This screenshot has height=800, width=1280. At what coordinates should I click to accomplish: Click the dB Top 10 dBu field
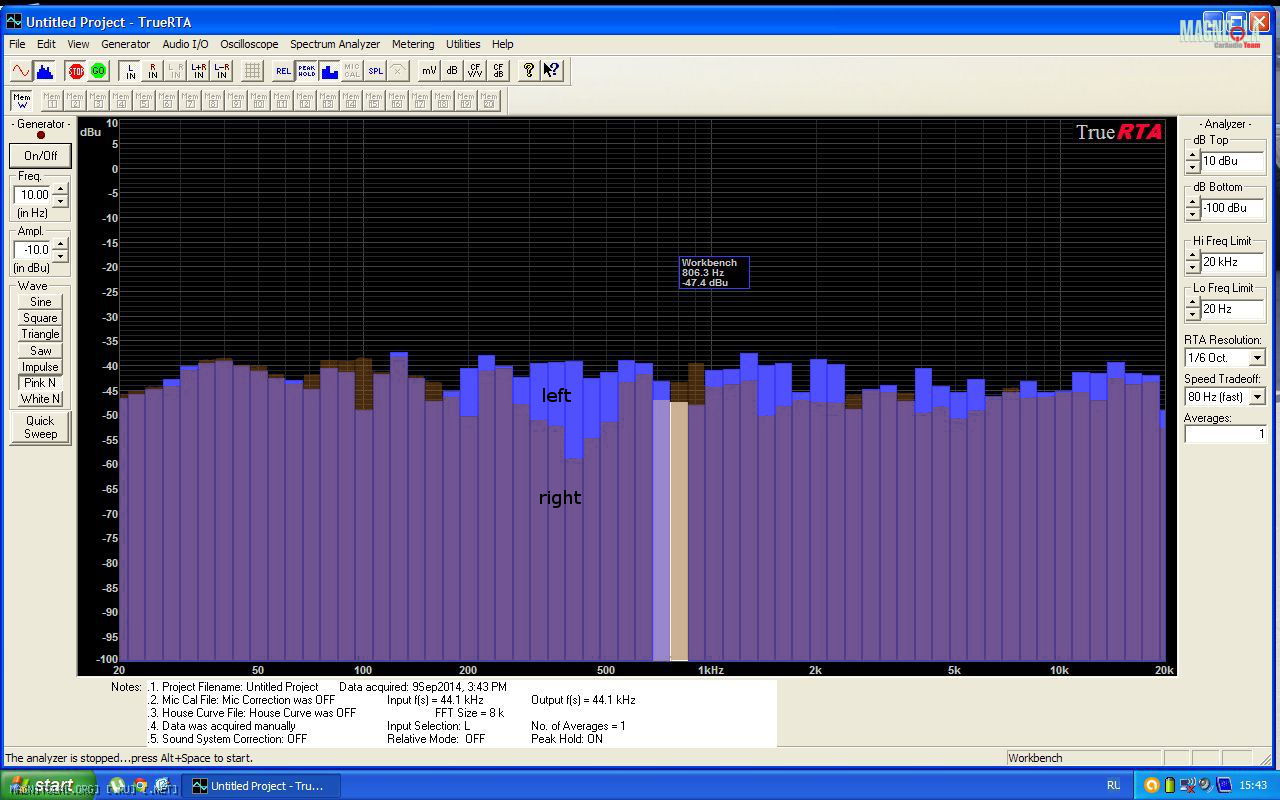click(x=1233, y=161)
